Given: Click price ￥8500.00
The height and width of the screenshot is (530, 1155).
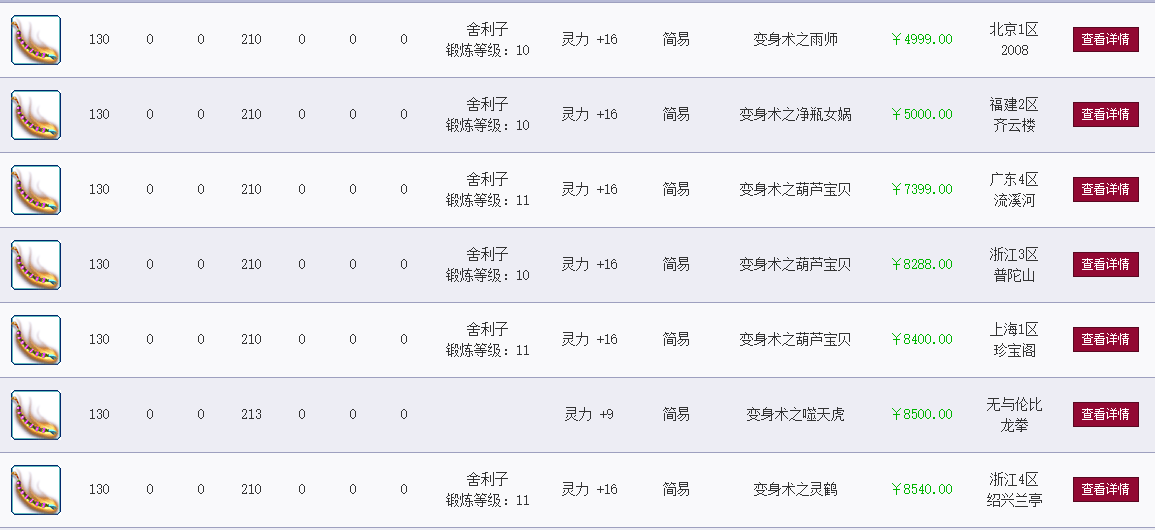Looking at the screenshot, I should pyautogui.click(x=921, y=414).
